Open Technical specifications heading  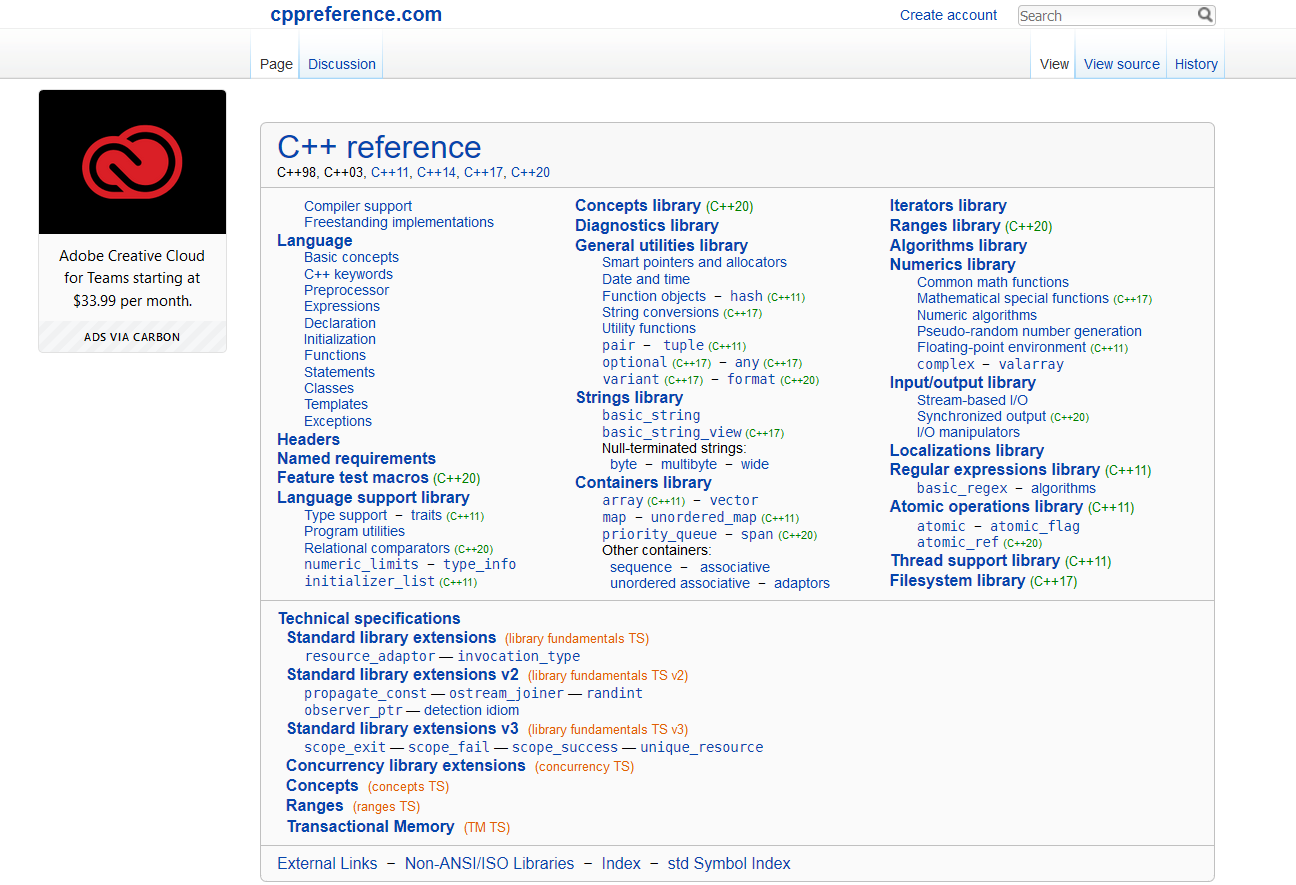point(369,618)
